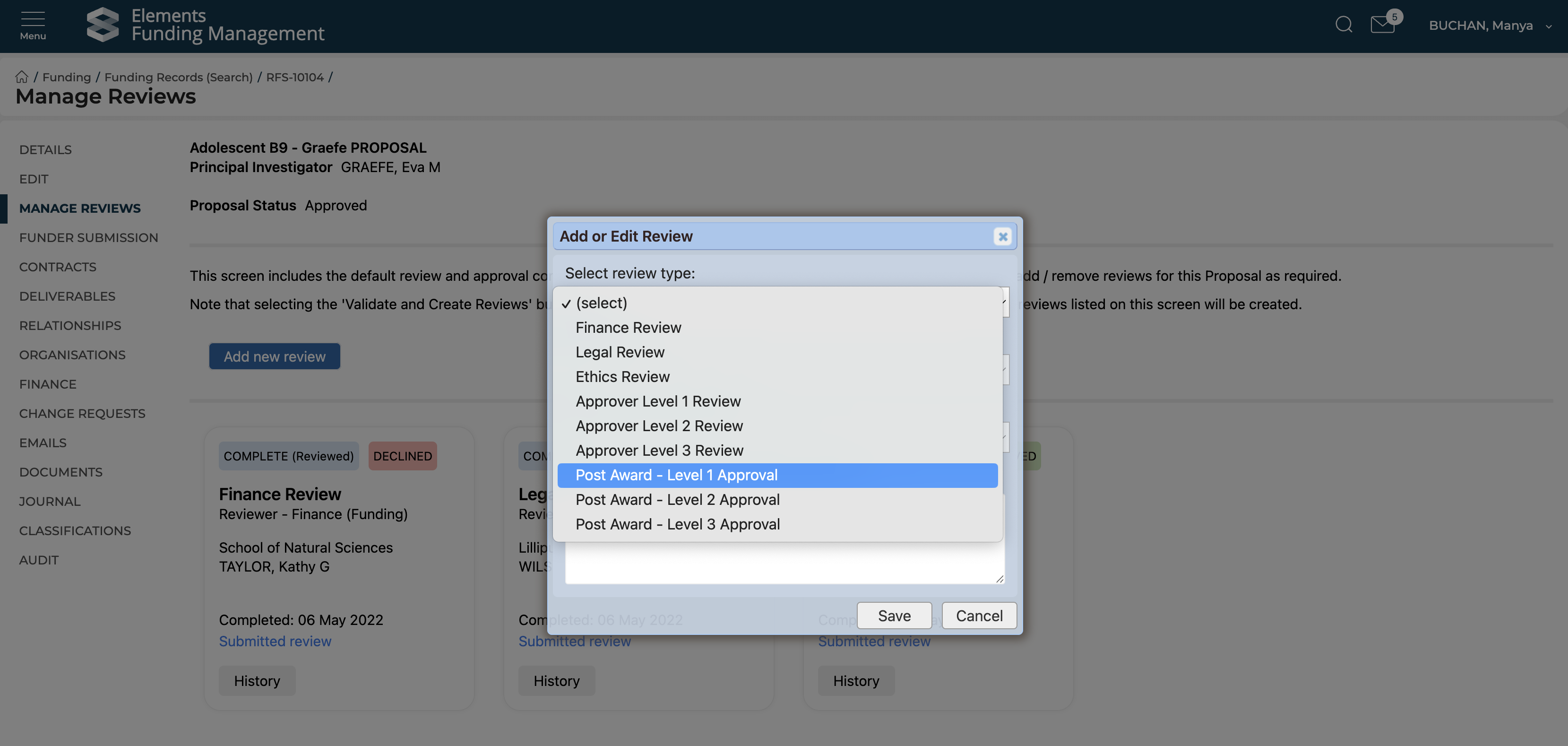Choose Post Award - Level 3 Approval
This screenshot has height=746, width=1568.
click(x=678, y=524)
